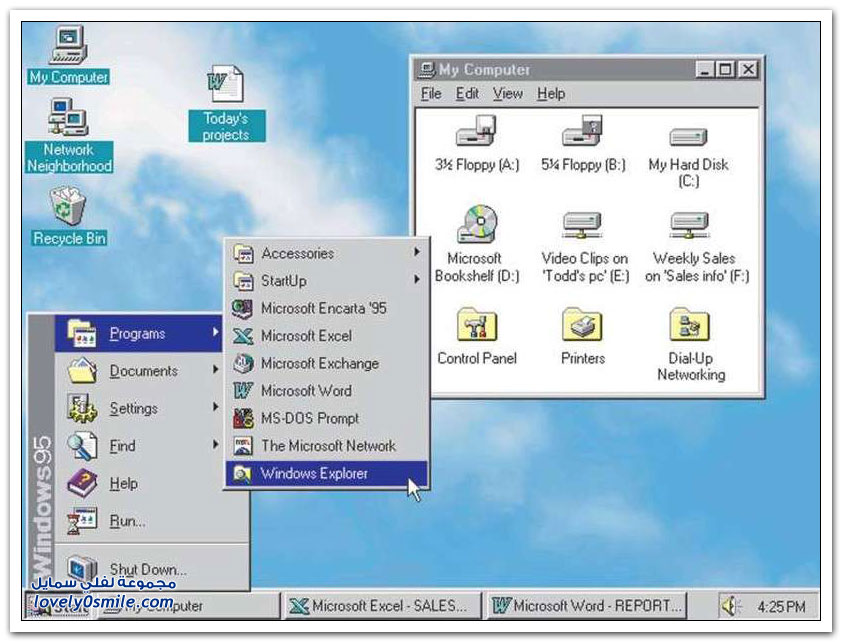Click the "Windows Explorer" menu text
Screen dimensions: 842x642
(x=314, y=473)
